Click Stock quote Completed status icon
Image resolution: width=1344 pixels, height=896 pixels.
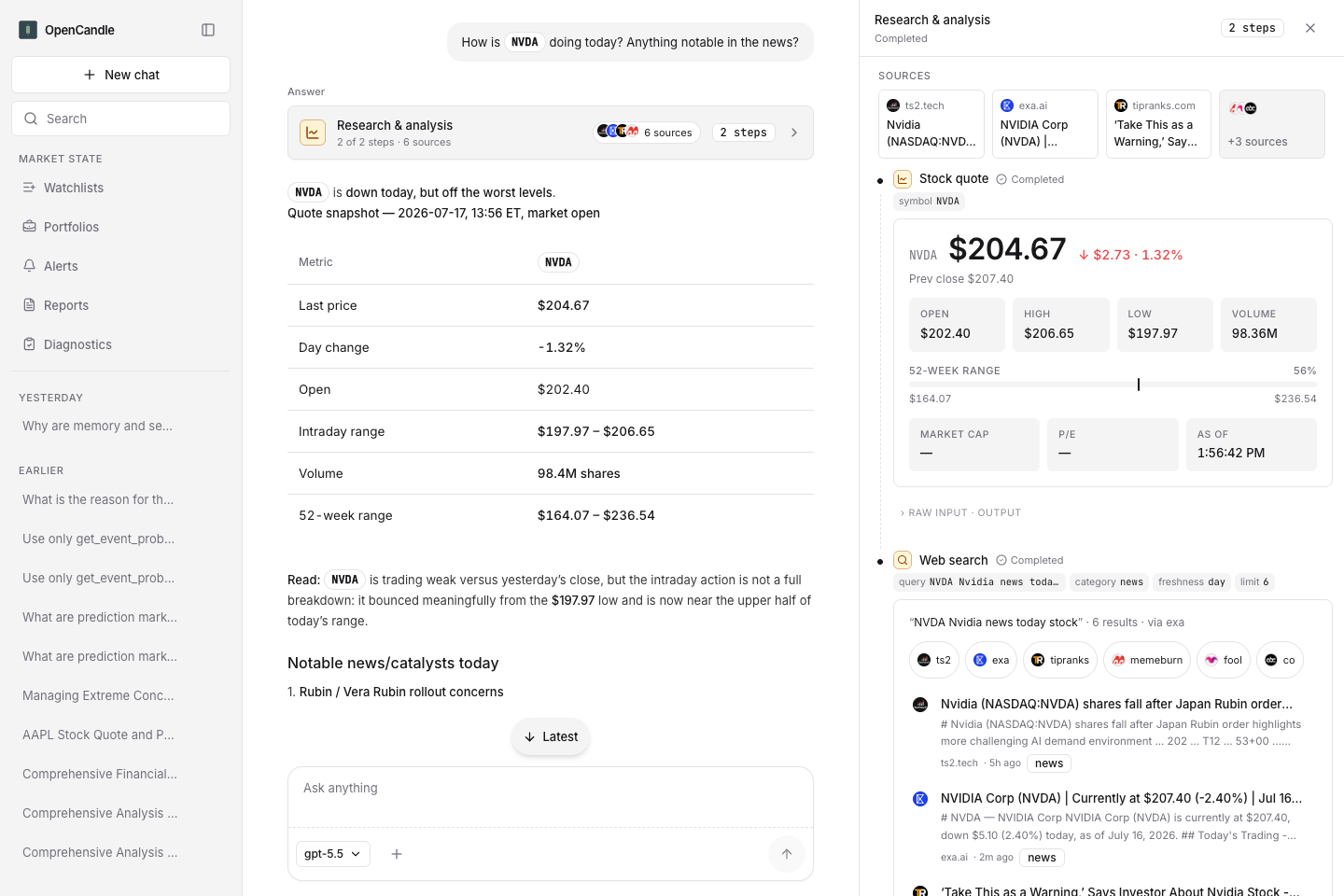[1001, 179]
